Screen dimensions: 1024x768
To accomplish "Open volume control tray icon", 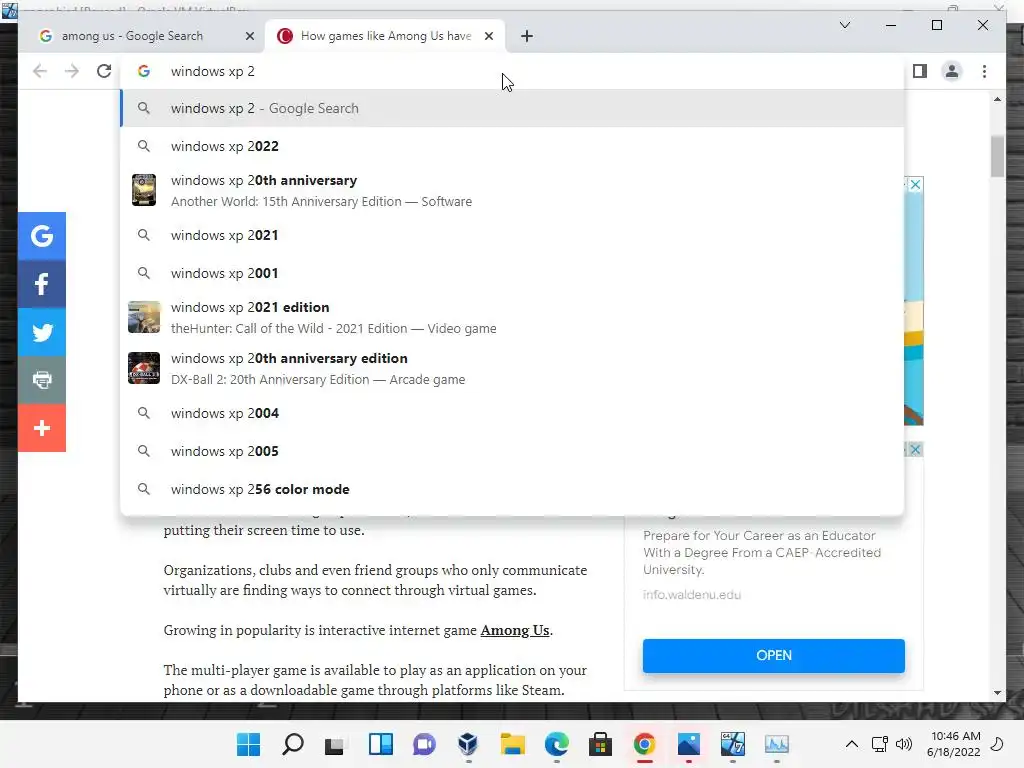I will [x=904, y=744].
